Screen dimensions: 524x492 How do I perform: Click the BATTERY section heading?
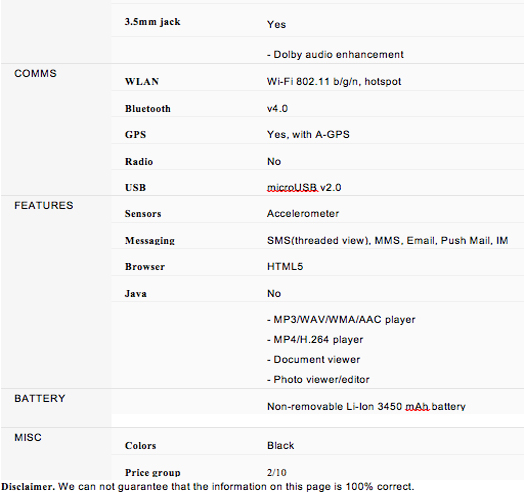click(40, 398)
